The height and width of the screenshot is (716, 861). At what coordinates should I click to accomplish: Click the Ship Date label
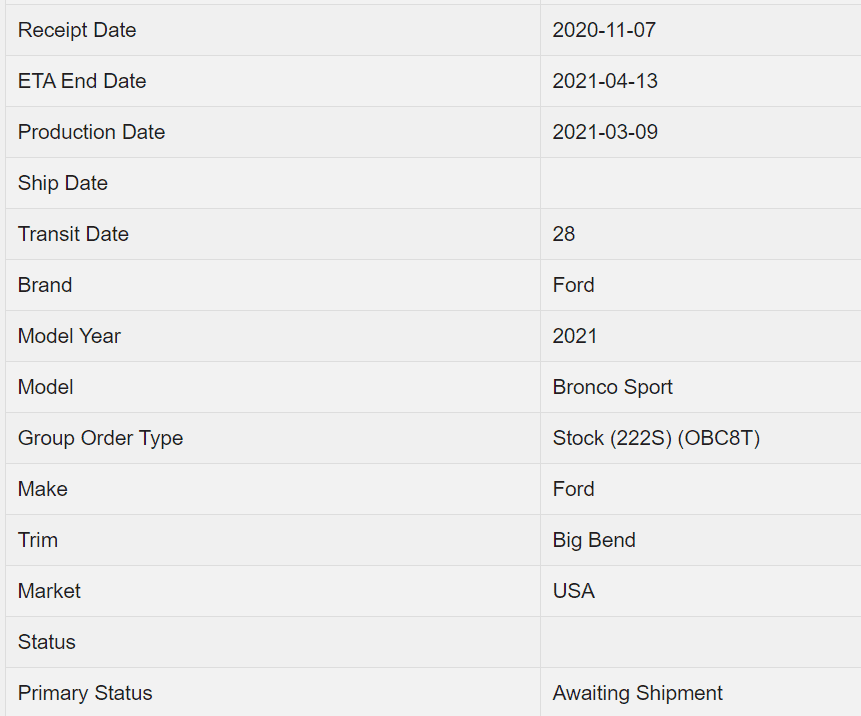(x=63, y=183)
